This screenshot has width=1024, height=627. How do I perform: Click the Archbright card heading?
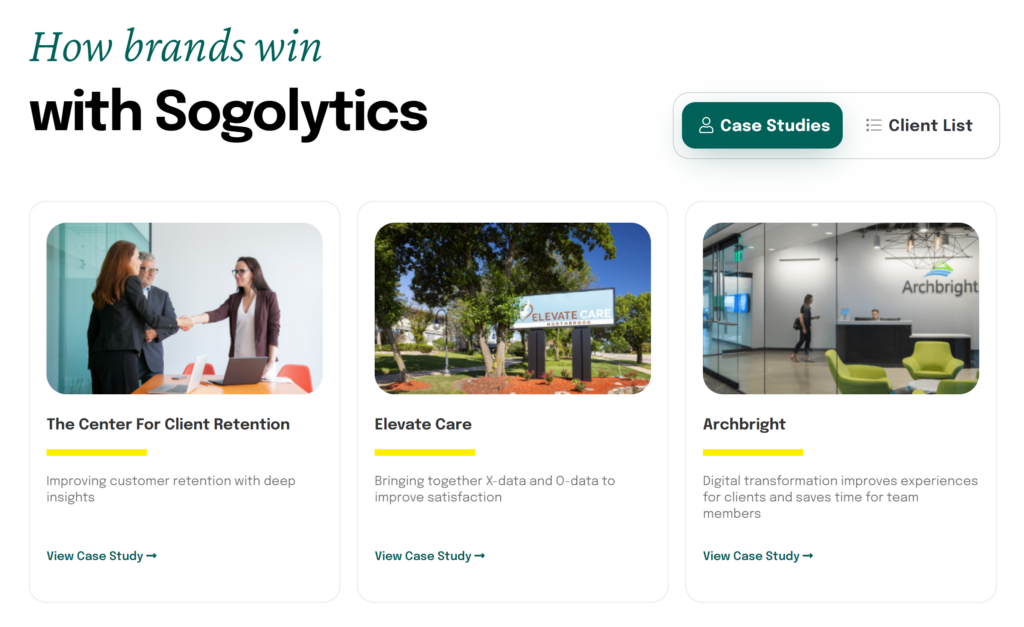click(x=744, y=424)
